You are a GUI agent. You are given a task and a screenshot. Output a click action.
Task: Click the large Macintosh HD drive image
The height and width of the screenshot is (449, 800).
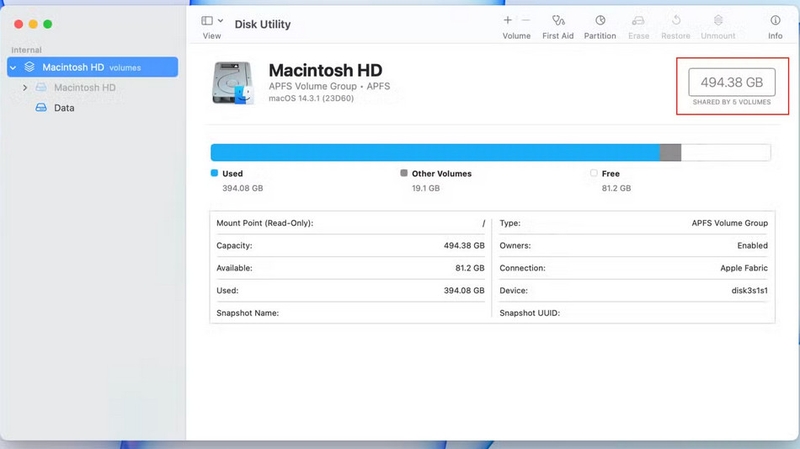pos(233,83)
